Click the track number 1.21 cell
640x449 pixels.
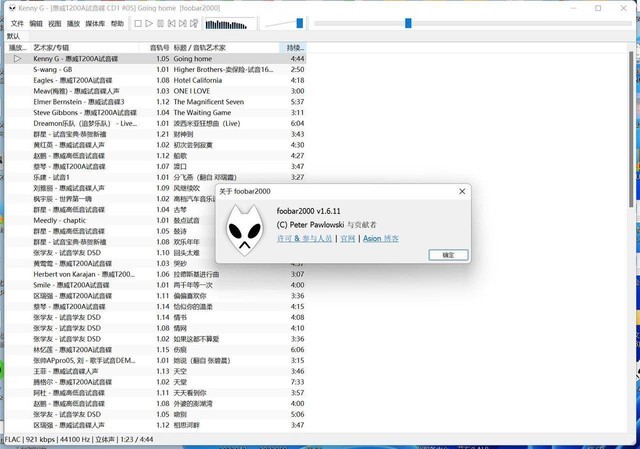coord(162,134)
